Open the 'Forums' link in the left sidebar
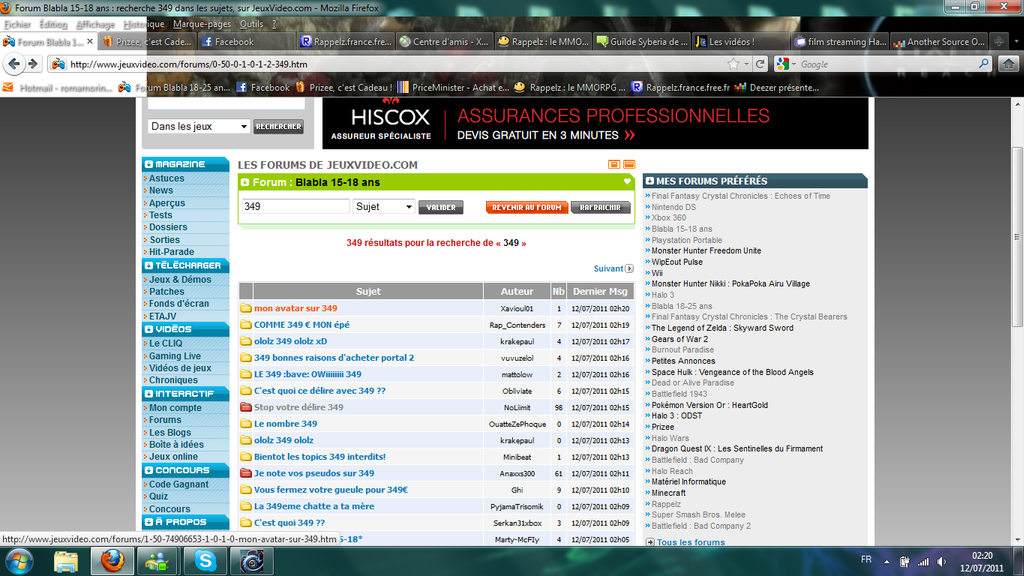 click(x=165, y=420)
